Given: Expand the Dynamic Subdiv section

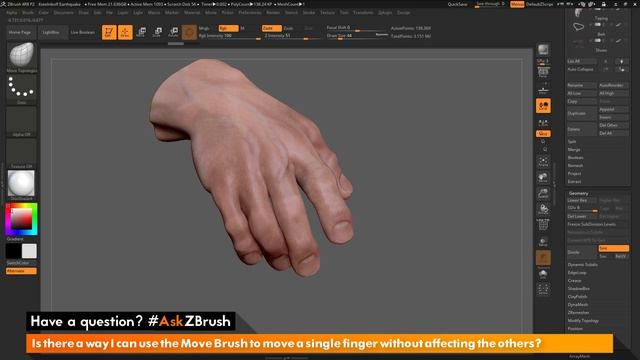Looking at the screenshot, I should point(582,264).
